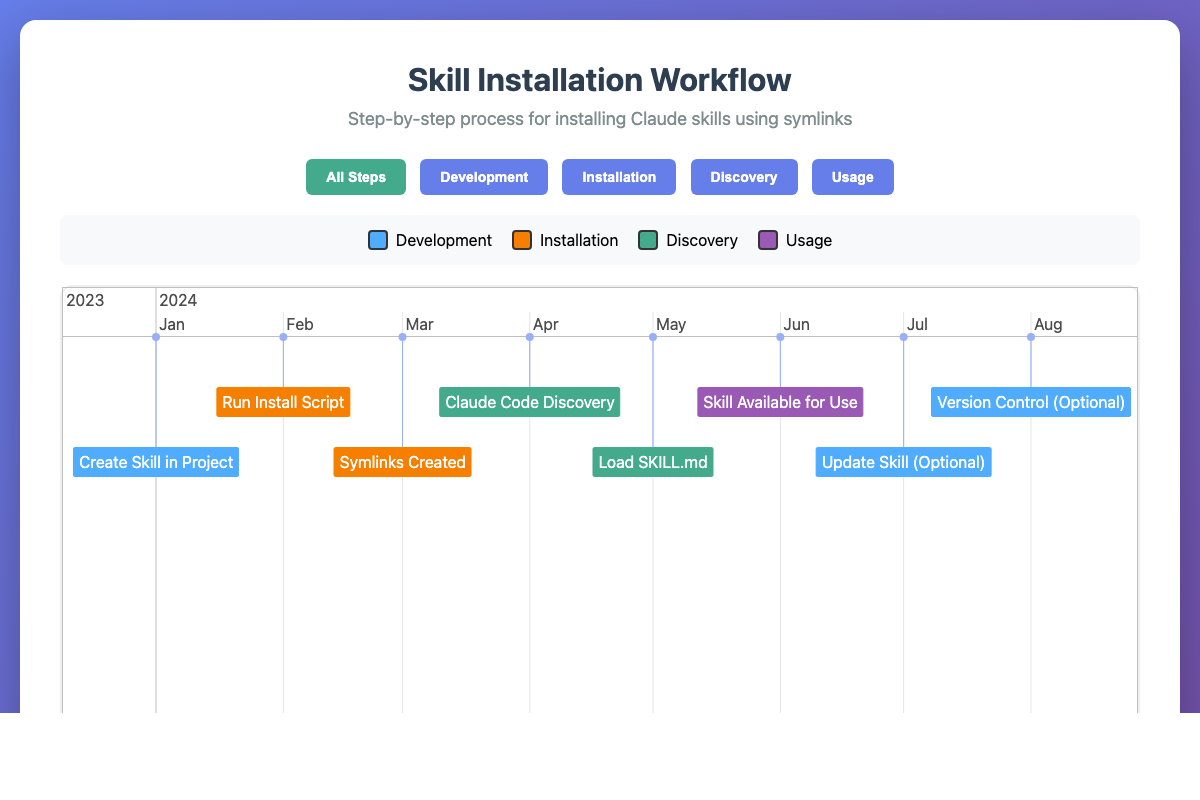1200x800 pixels.
Task: Click the blue Development legend swatch
Action: pos(378,240)
